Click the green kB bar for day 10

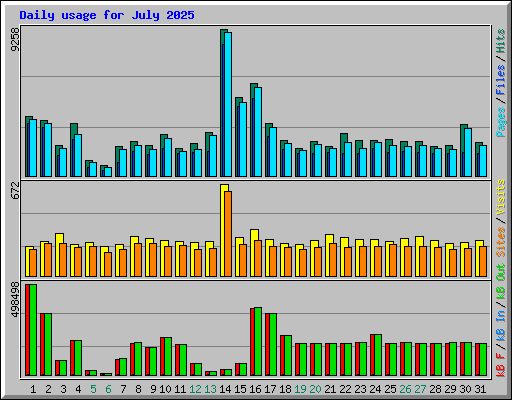168,356
